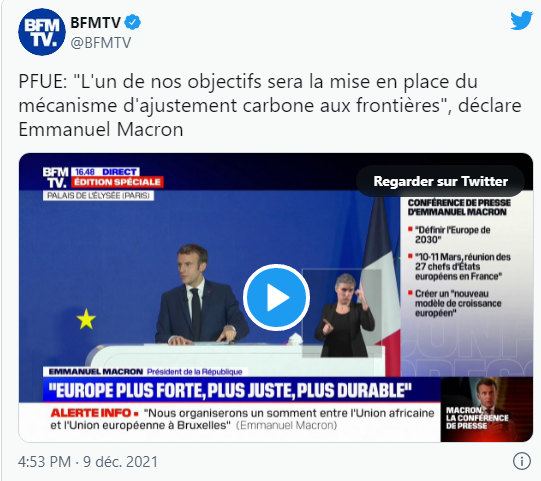
Task: Open the Twitter bird logo
Action: [521, 21]
